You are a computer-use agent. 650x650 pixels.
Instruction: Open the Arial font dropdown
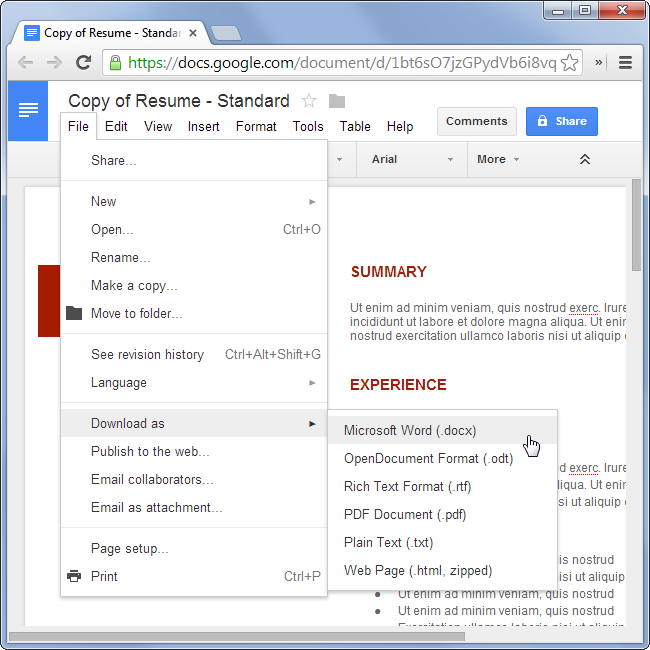412,159
